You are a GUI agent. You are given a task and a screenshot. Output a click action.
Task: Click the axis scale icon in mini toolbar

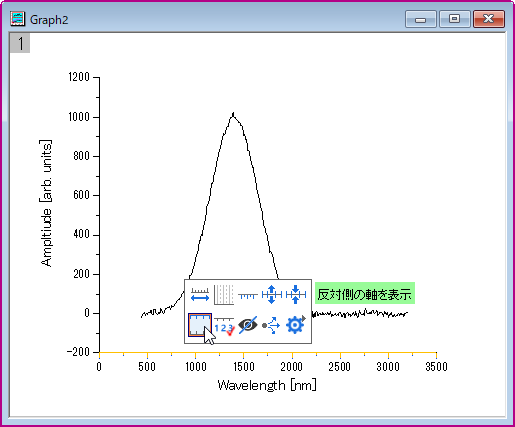point(200,295)
